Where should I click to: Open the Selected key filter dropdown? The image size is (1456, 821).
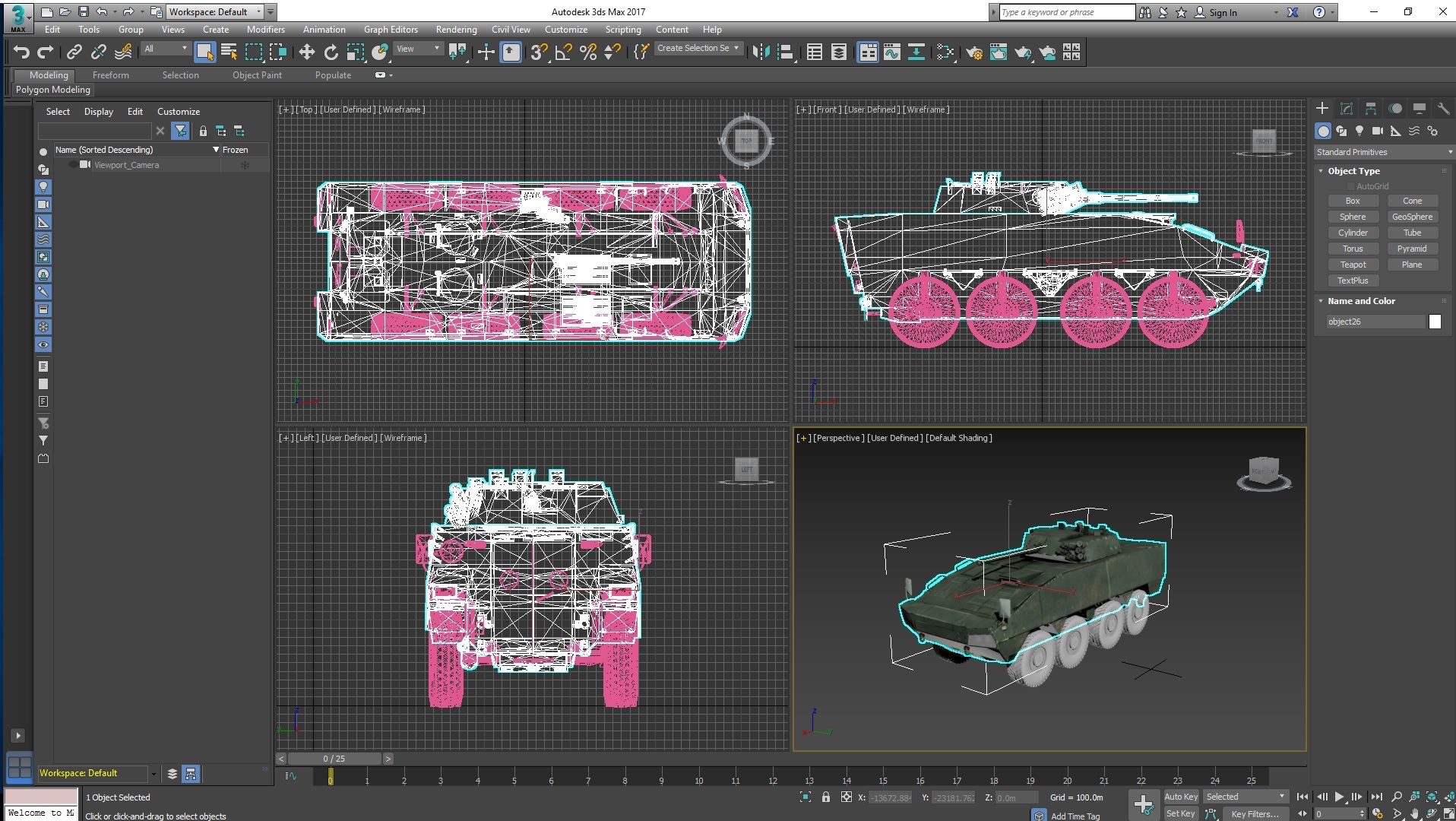click(x=1246, y=797)
